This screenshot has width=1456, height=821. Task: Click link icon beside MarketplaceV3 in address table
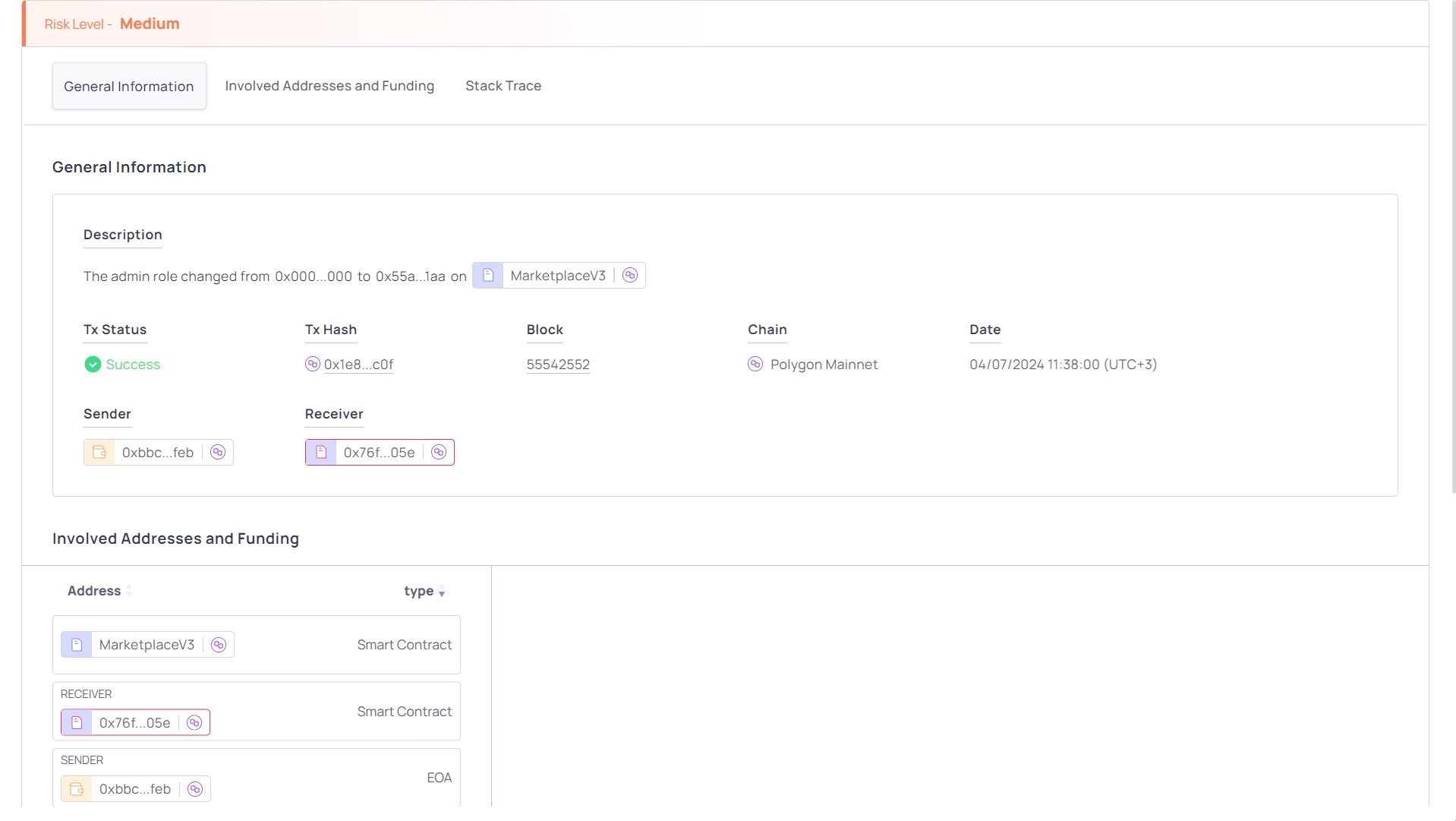pos(219,645)
